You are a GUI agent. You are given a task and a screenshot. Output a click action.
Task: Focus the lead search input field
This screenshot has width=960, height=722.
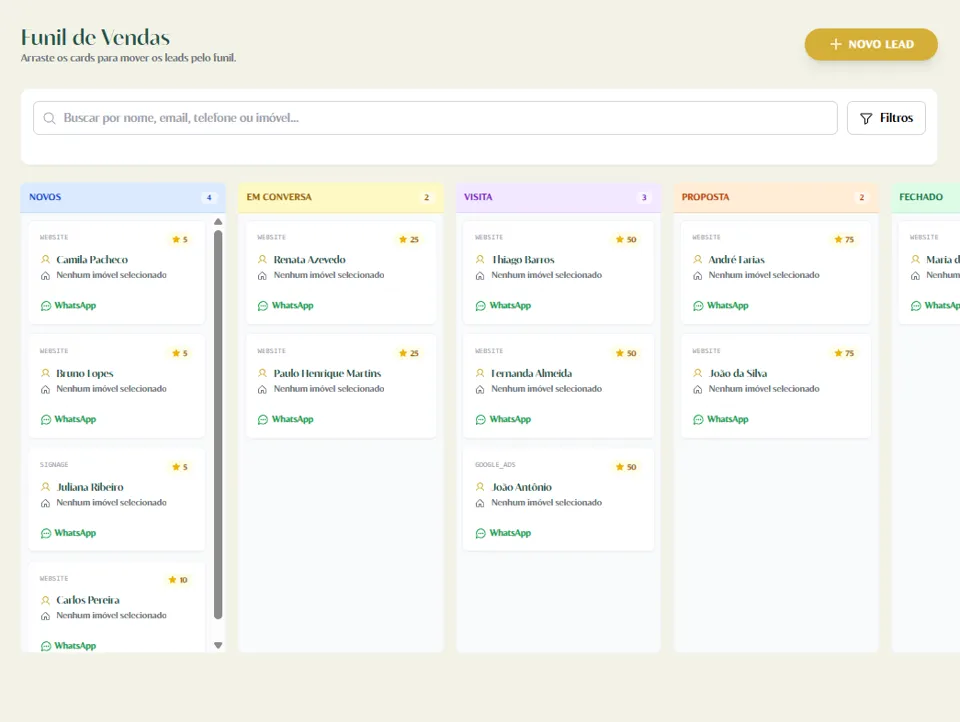point(435,118)
